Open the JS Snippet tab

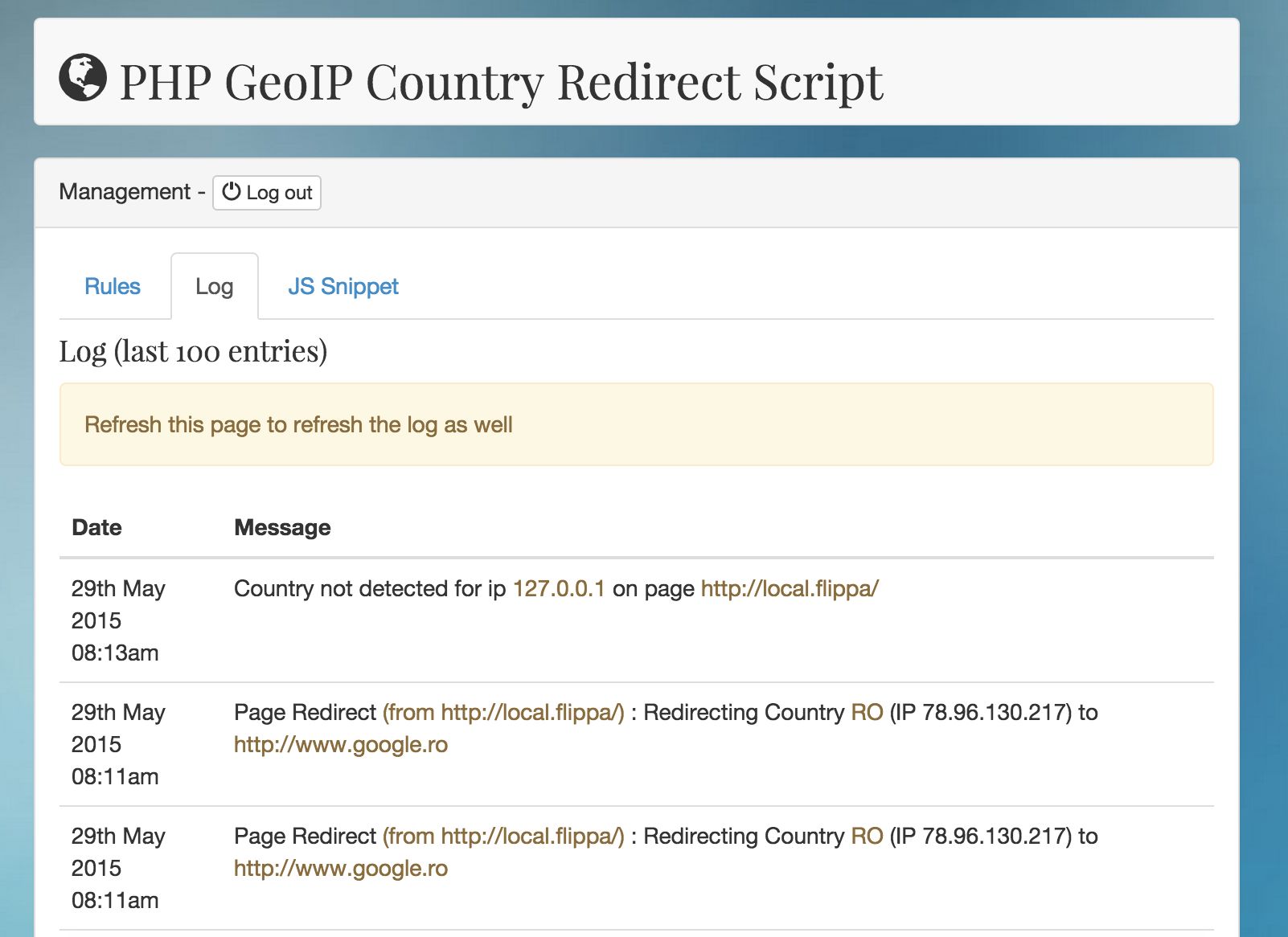343,287
